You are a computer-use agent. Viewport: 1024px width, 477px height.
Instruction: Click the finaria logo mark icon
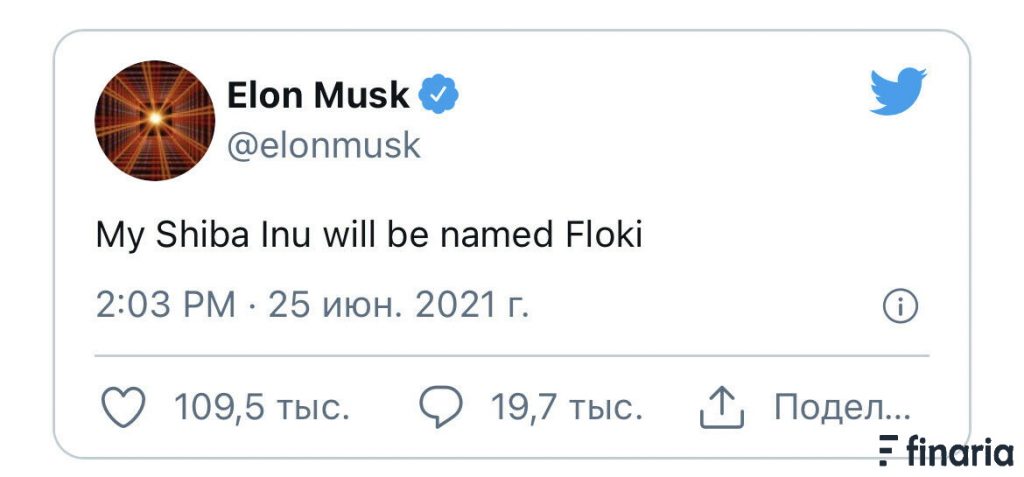point(888,451)
